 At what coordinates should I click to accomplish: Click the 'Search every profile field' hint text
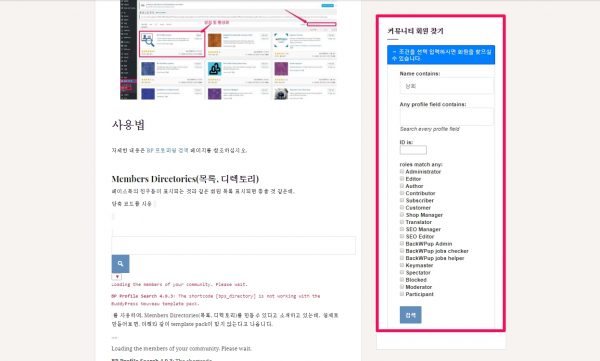(x=429, y=129)
